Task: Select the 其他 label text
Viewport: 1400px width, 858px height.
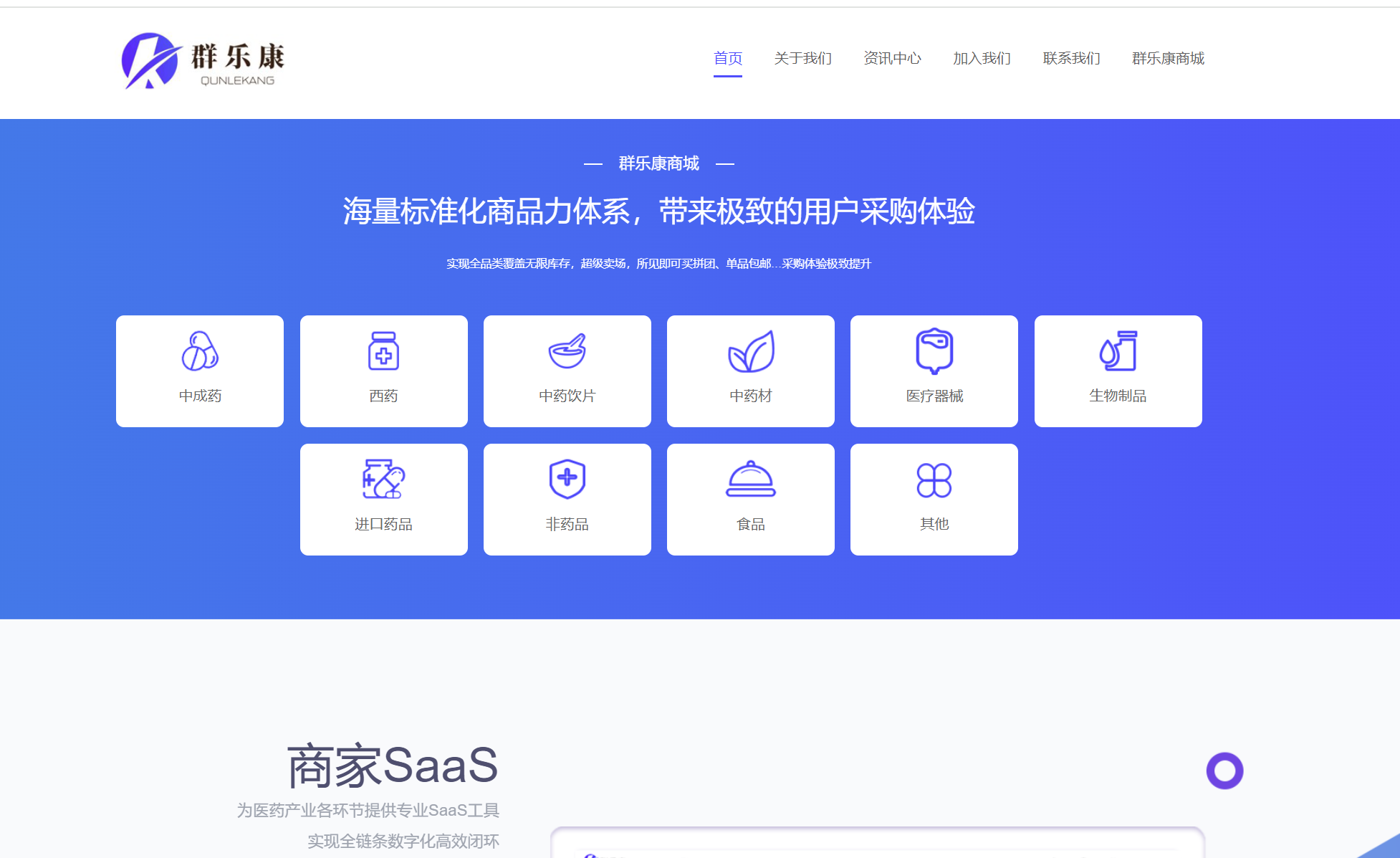Action: tap(934, 524)
